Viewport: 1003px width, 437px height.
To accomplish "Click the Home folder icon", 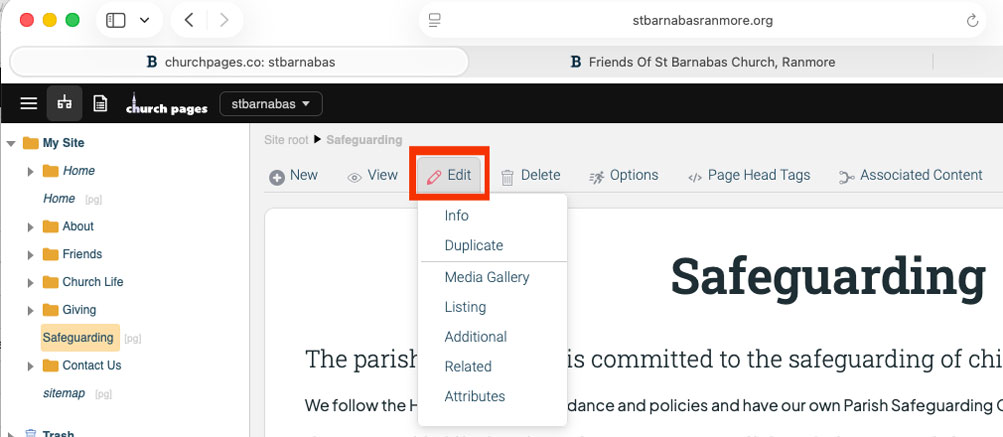I will (51, 171).
